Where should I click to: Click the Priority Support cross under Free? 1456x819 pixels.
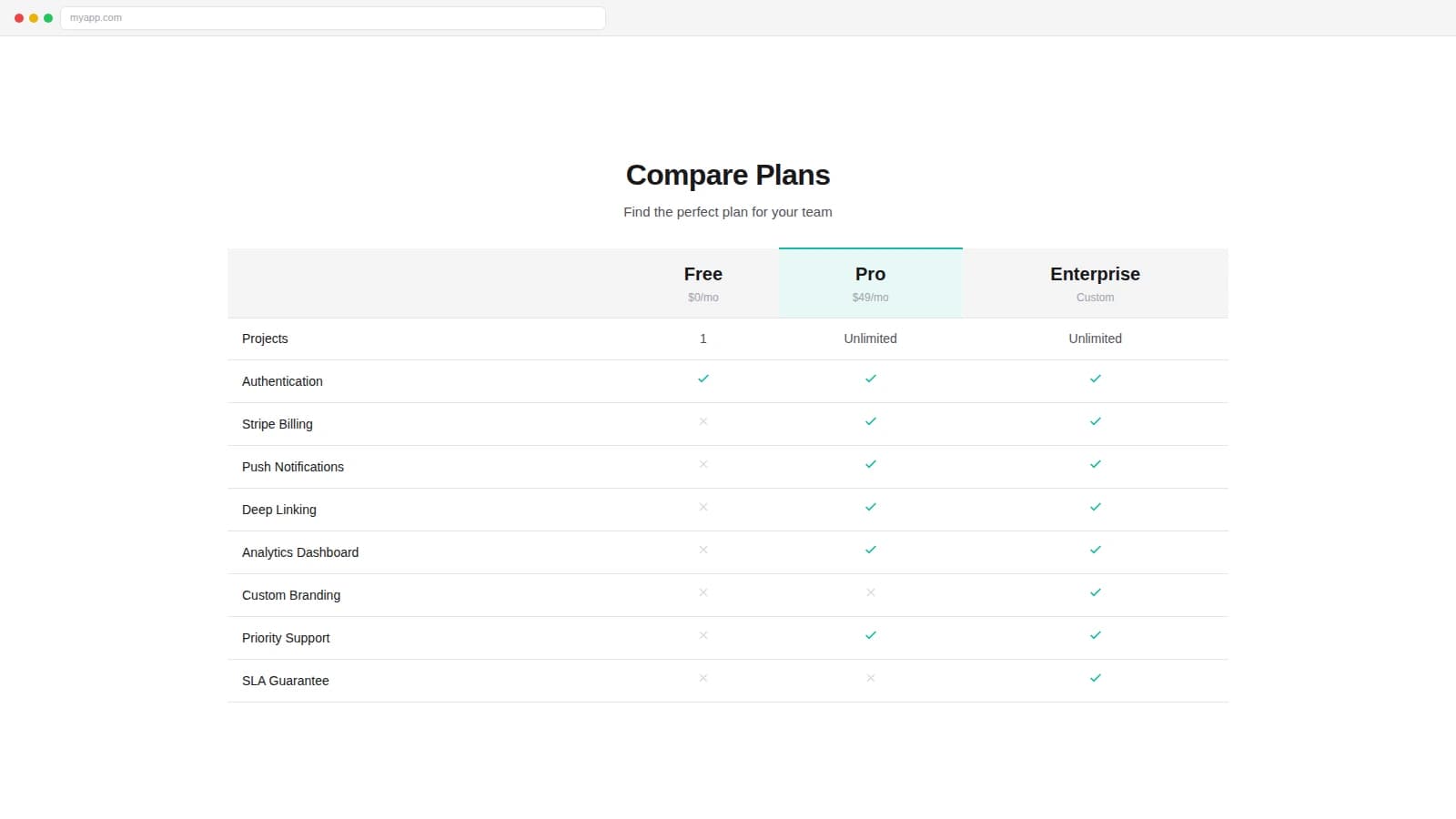[703, 635]
